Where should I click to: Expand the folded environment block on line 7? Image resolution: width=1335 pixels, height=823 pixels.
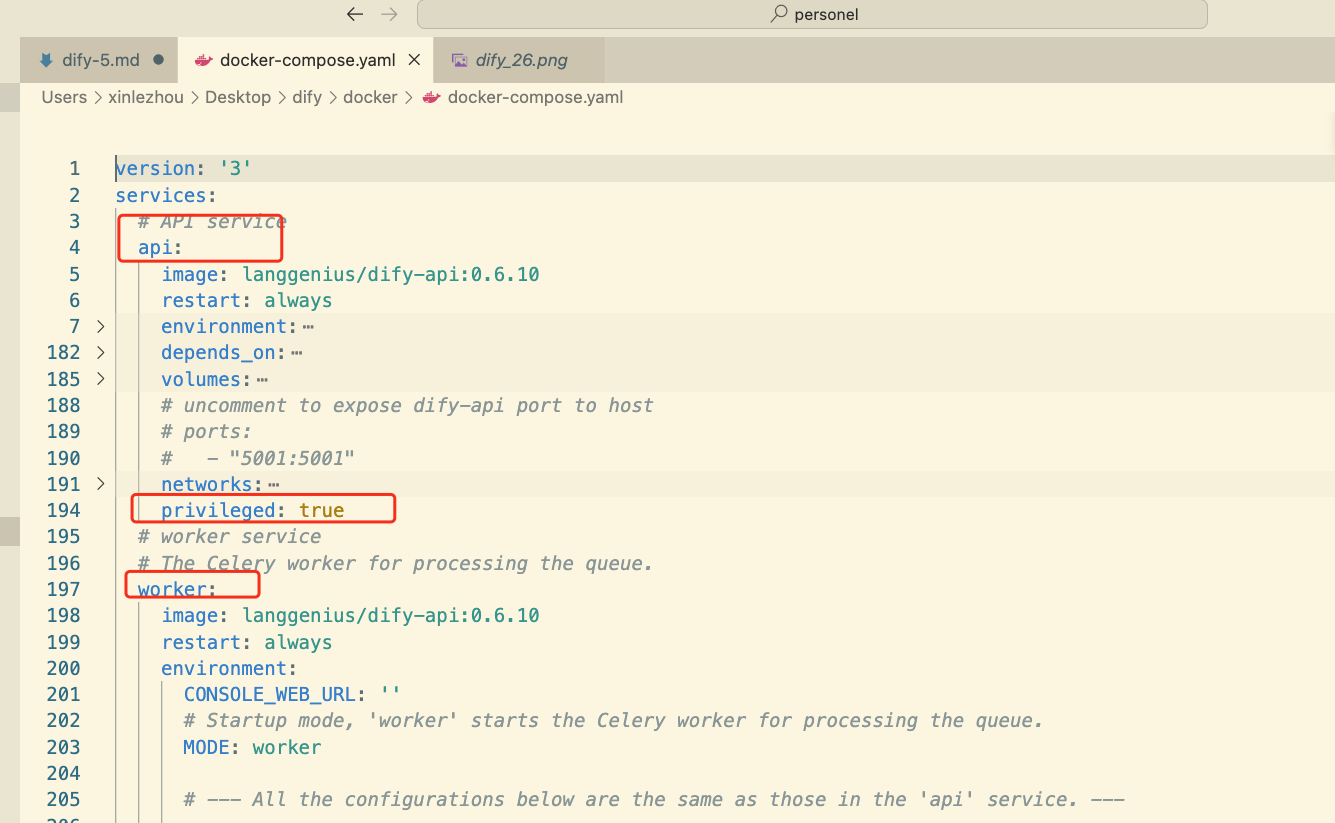click(100, 326)
